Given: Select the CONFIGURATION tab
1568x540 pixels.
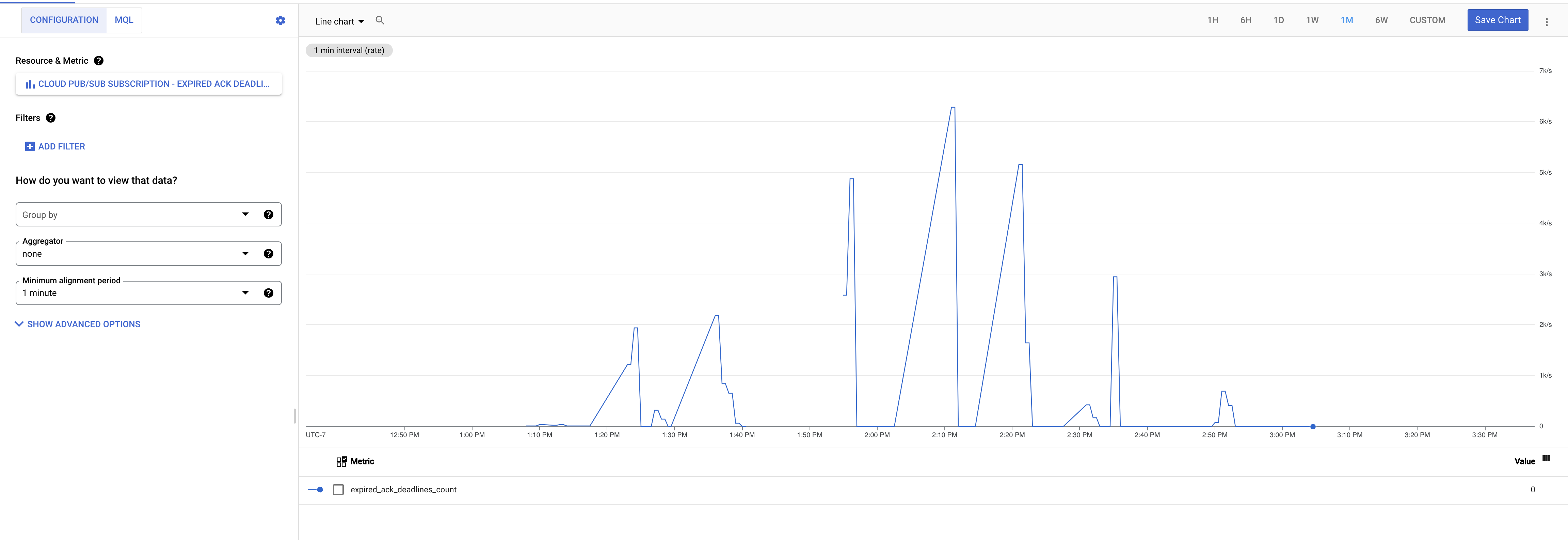Looking at the screenshot, I should coord(63,19).
